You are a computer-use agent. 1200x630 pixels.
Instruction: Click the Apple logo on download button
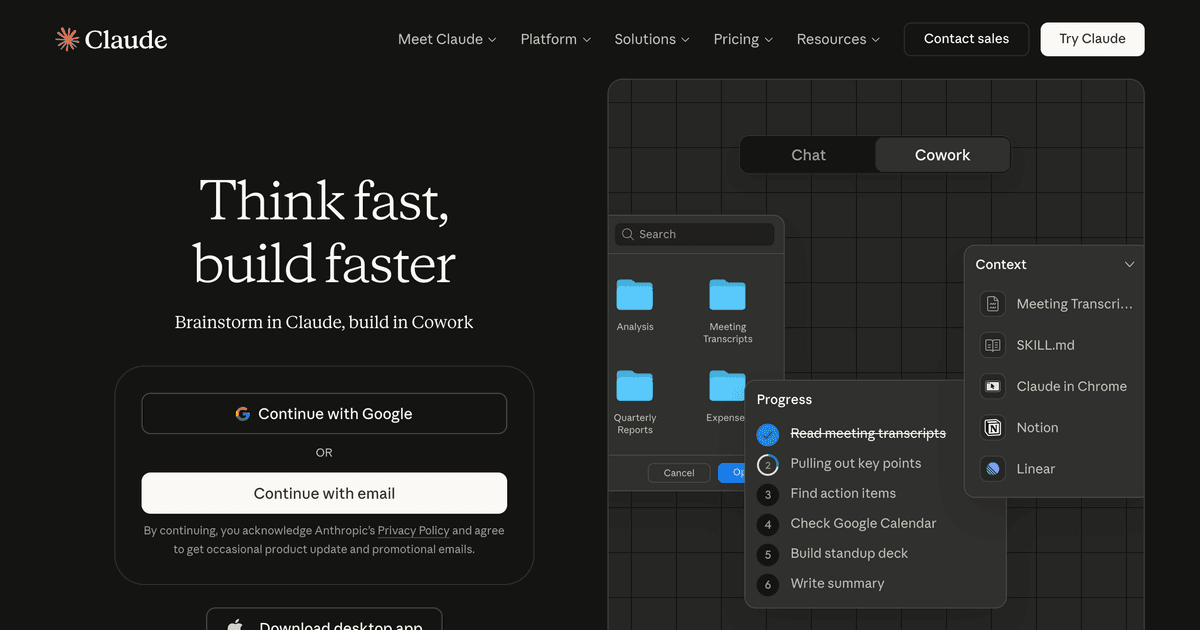(236, 626)
